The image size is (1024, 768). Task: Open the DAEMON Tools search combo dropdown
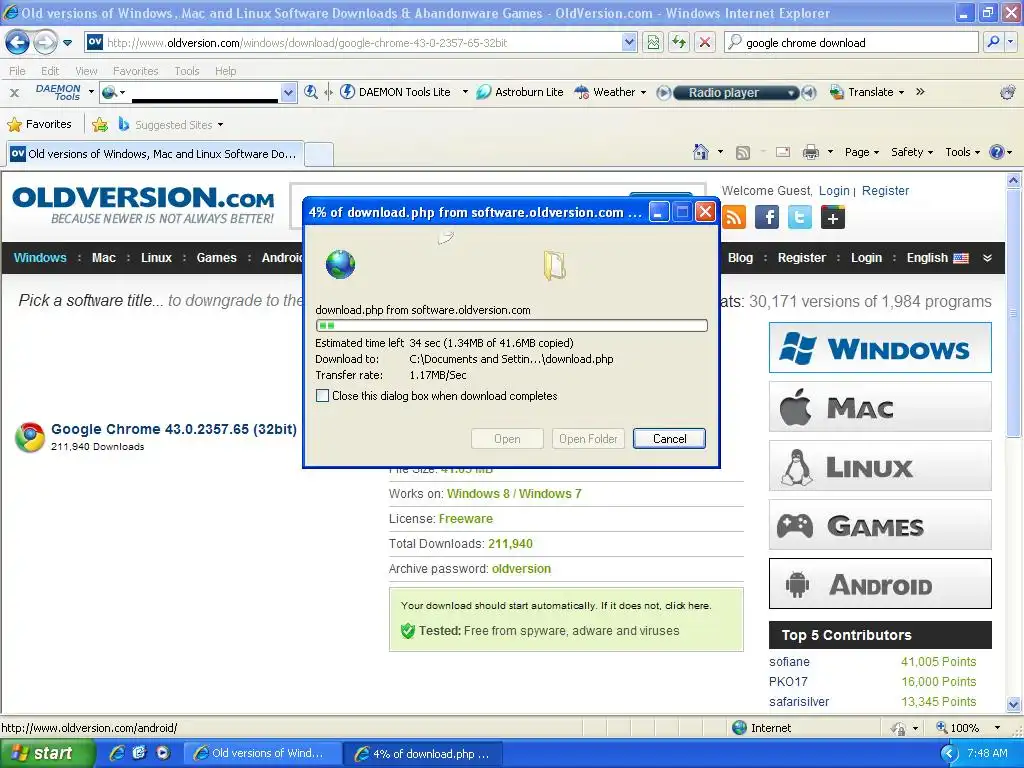pyautogui.click(x=288, y=93)
